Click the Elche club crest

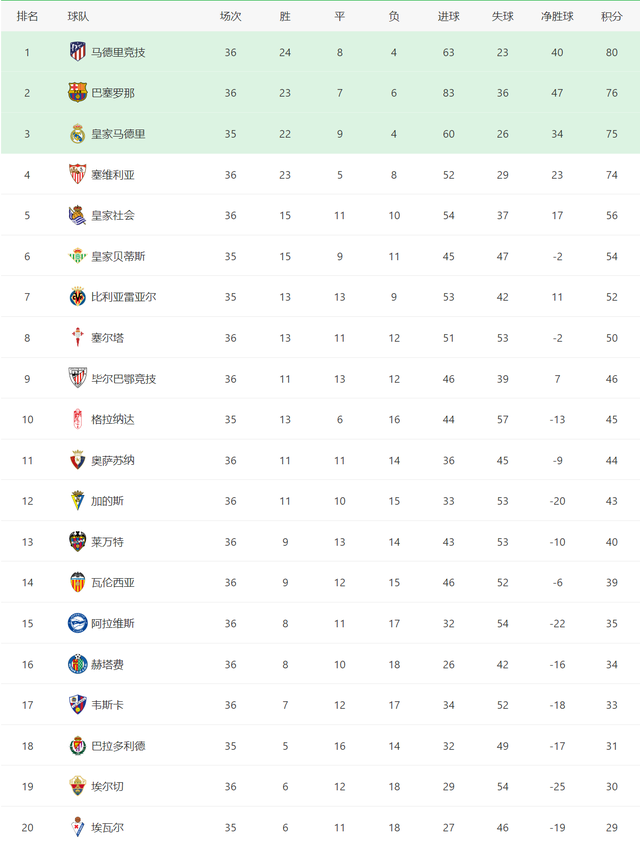(x=78, y=786)
